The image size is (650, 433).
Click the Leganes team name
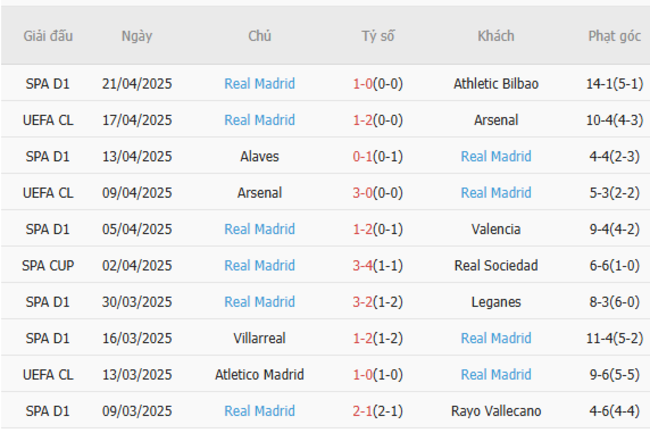(x=496, y=302)
